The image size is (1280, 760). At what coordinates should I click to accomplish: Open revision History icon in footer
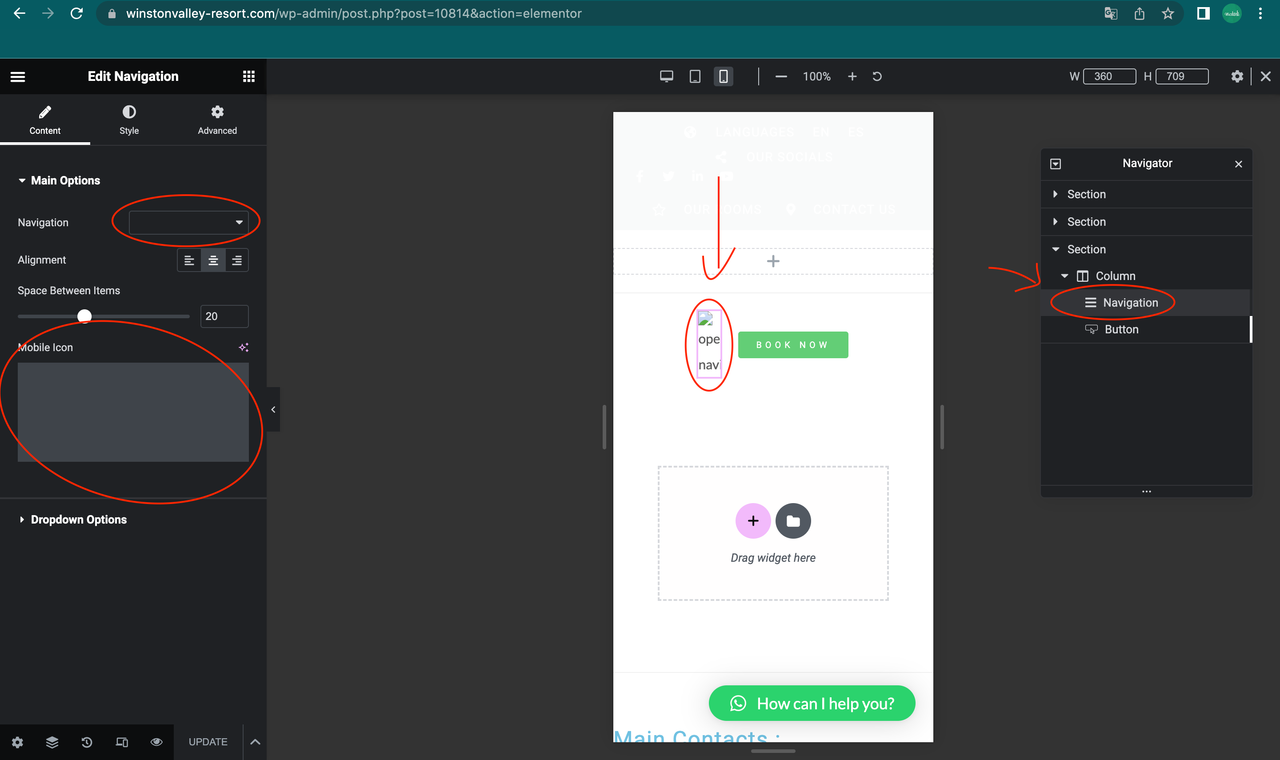click(x=86, y=742)
